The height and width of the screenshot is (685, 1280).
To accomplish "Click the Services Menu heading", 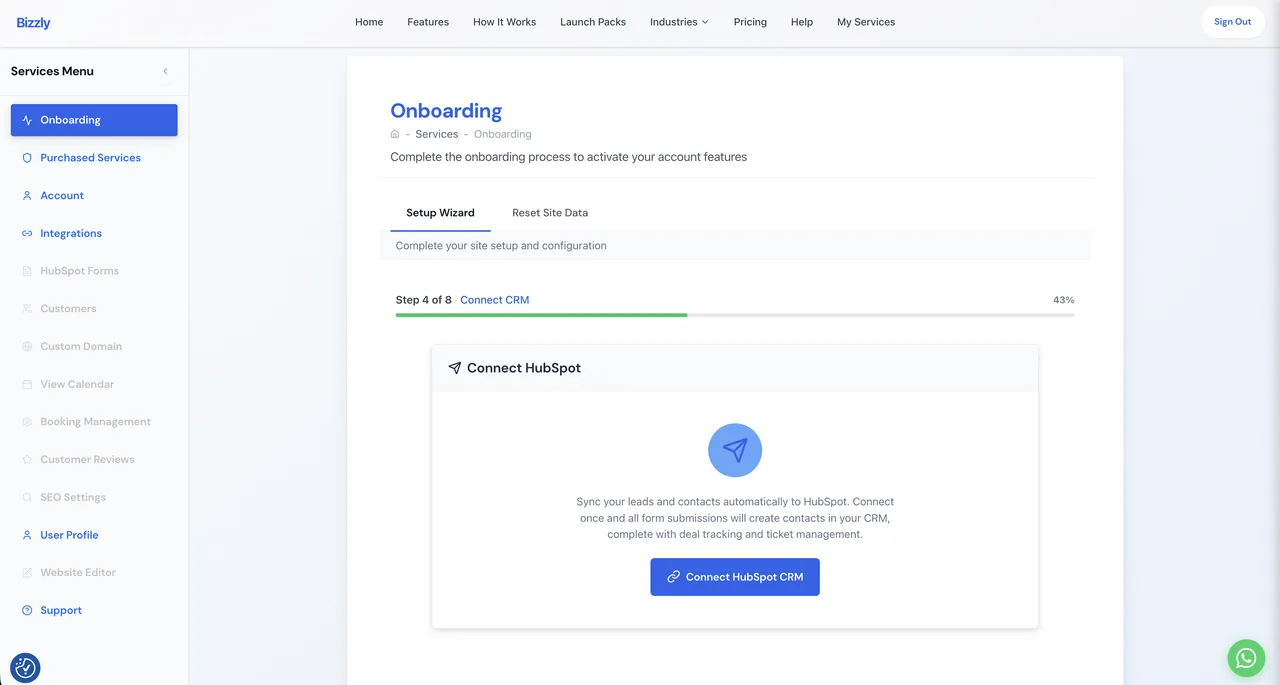I will coord(52,71).
